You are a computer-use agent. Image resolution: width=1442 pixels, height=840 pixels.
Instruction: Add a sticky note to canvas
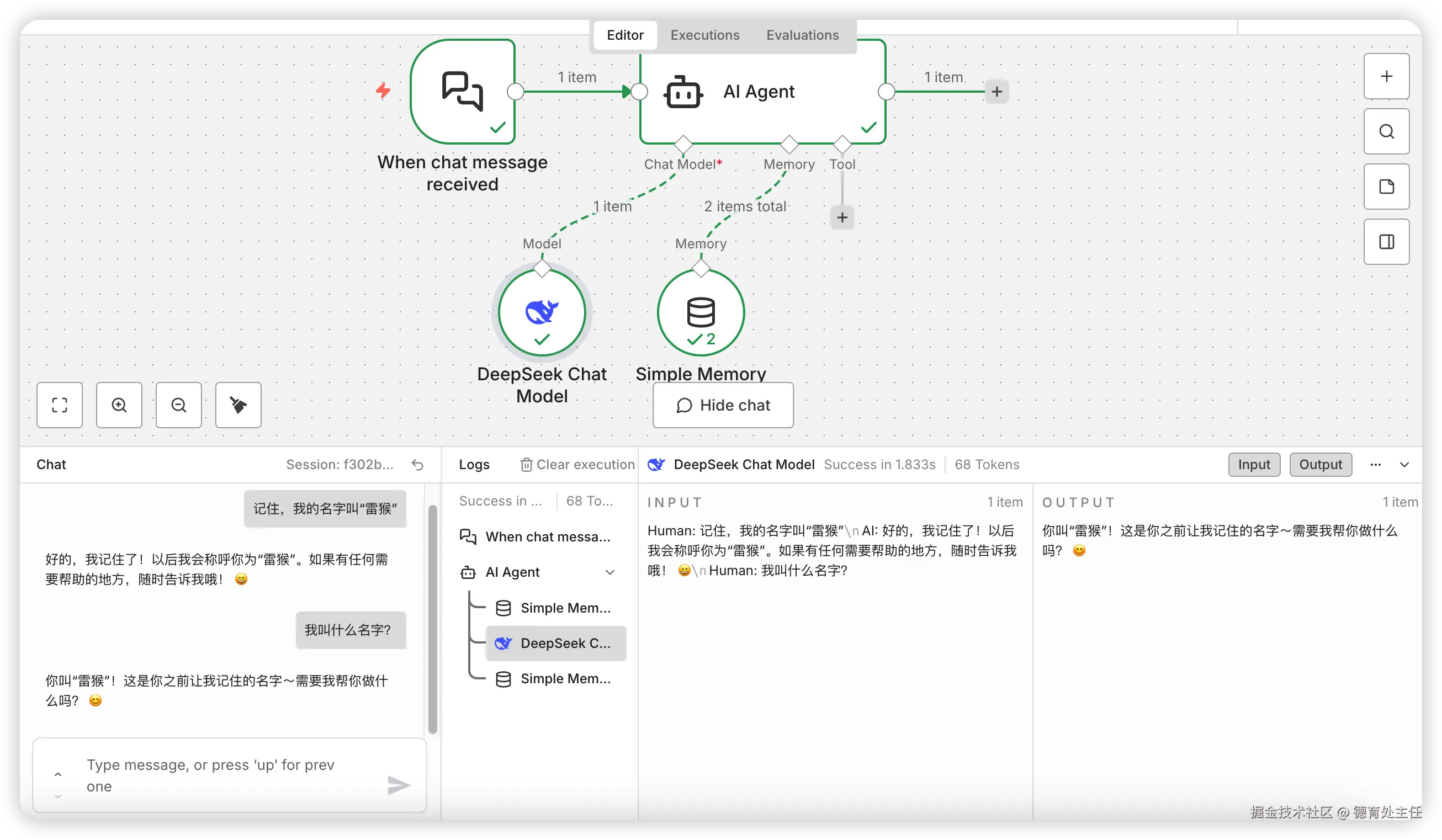pos(1386,187)
